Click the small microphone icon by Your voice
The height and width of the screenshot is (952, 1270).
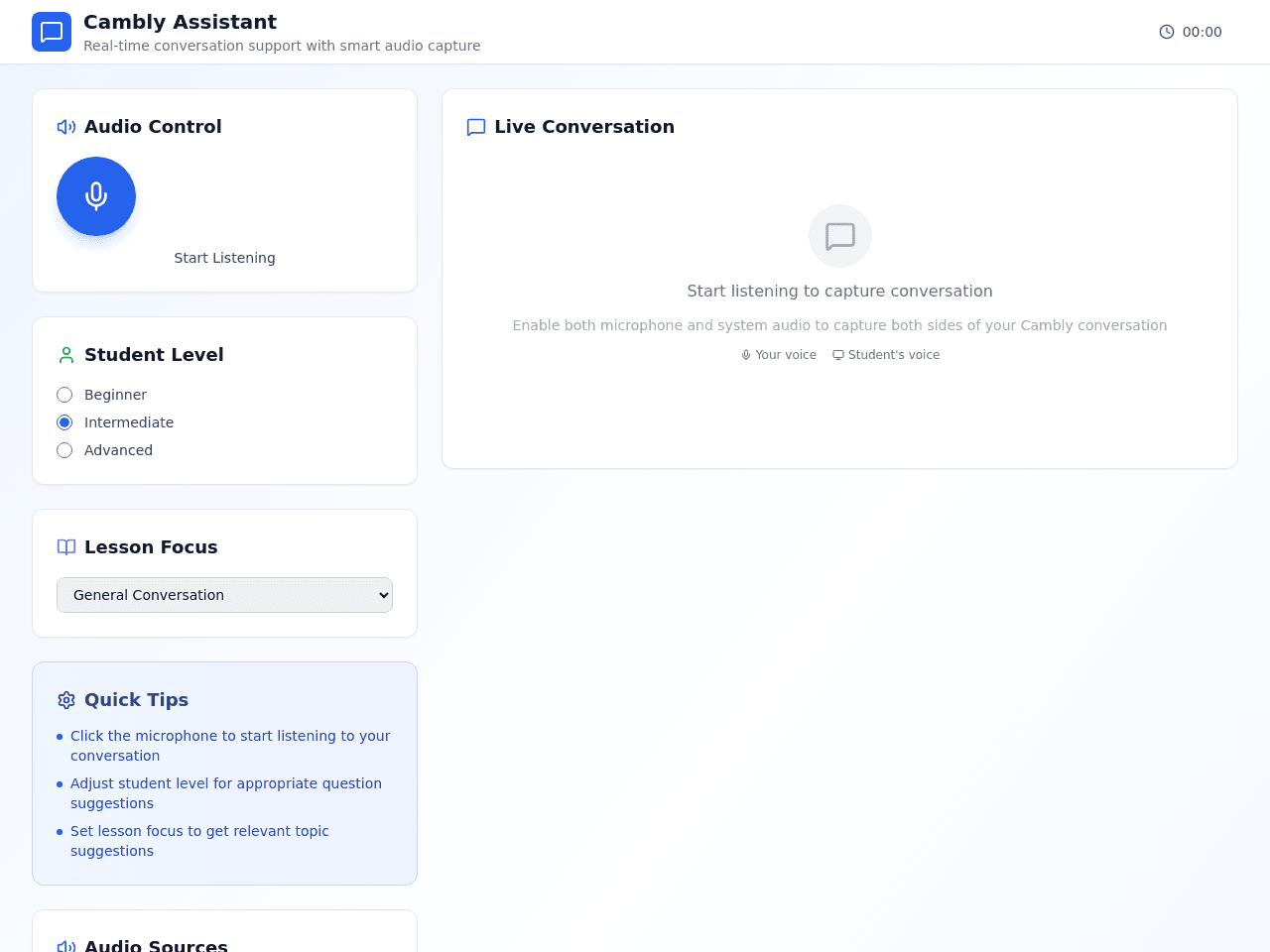(746, 355)
